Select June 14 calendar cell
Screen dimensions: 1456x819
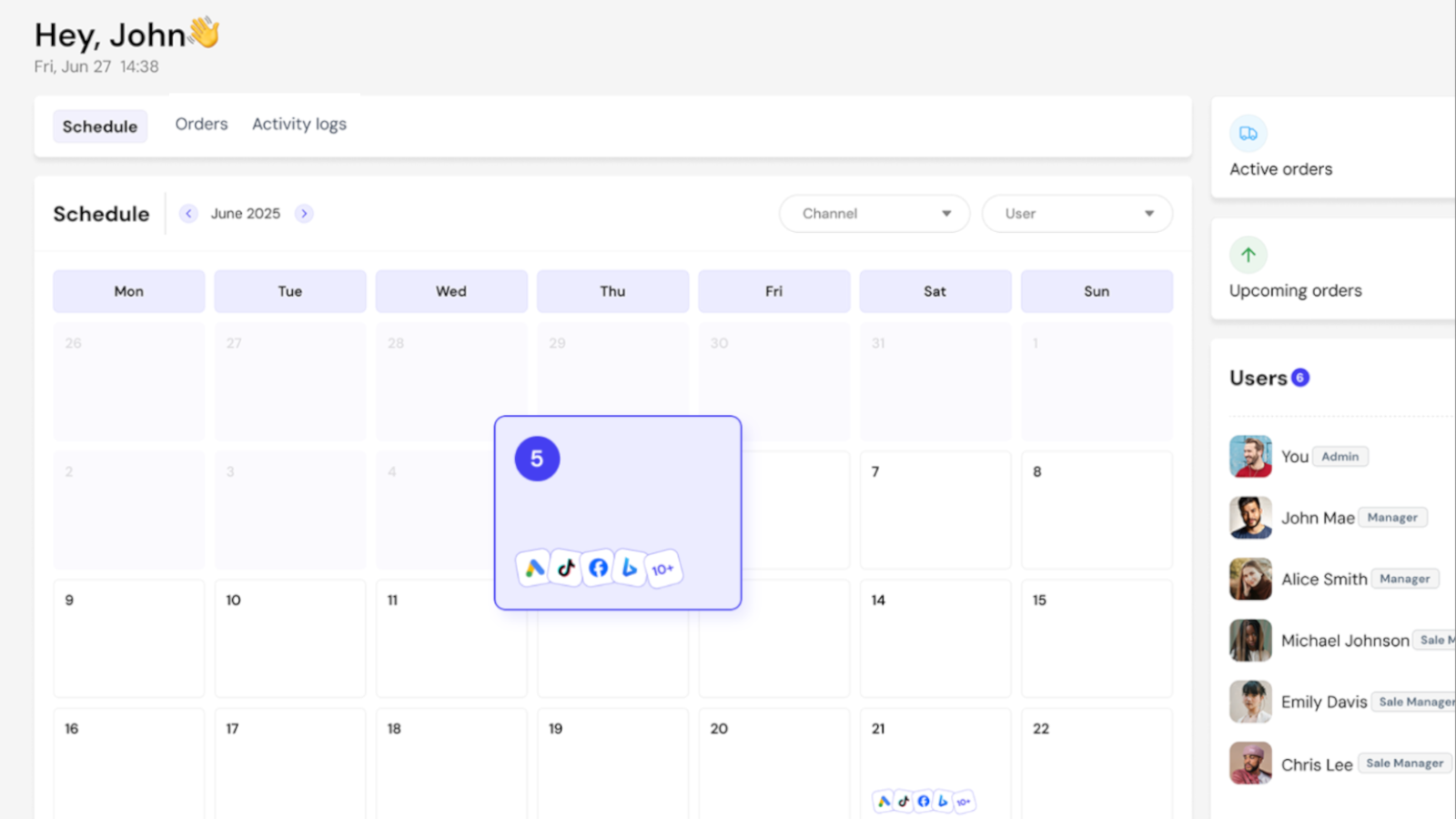[x=935, y=638]
